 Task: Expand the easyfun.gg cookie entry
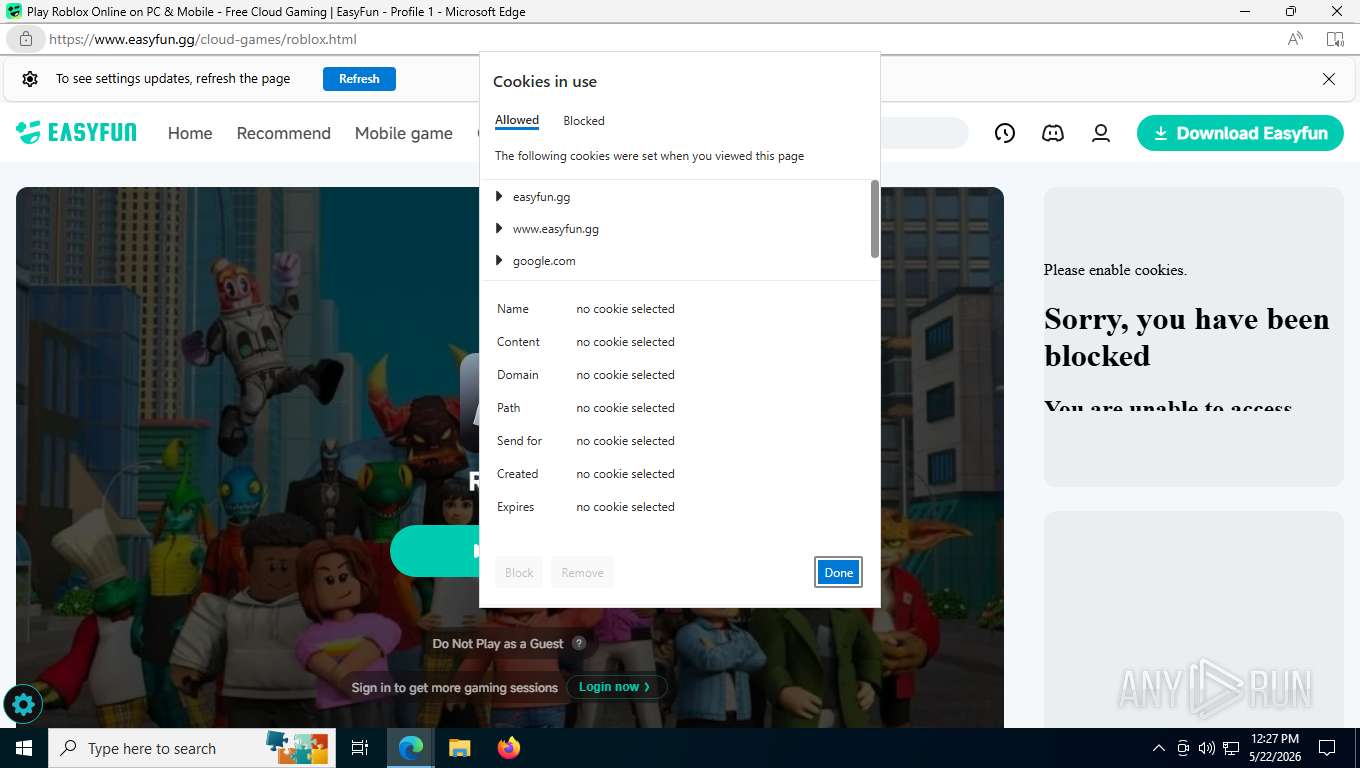pyautogui.click(x=499, y=196)
